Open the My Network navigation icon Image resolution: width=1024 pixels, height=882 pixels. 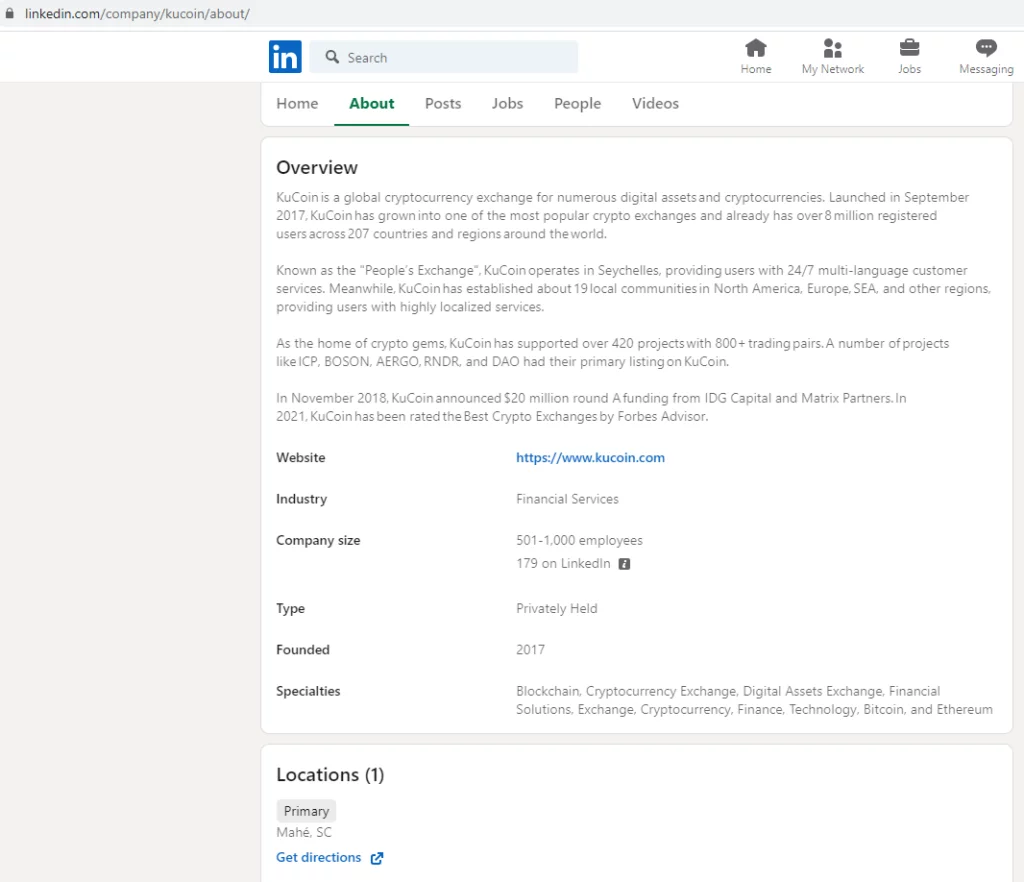point(832,48)
